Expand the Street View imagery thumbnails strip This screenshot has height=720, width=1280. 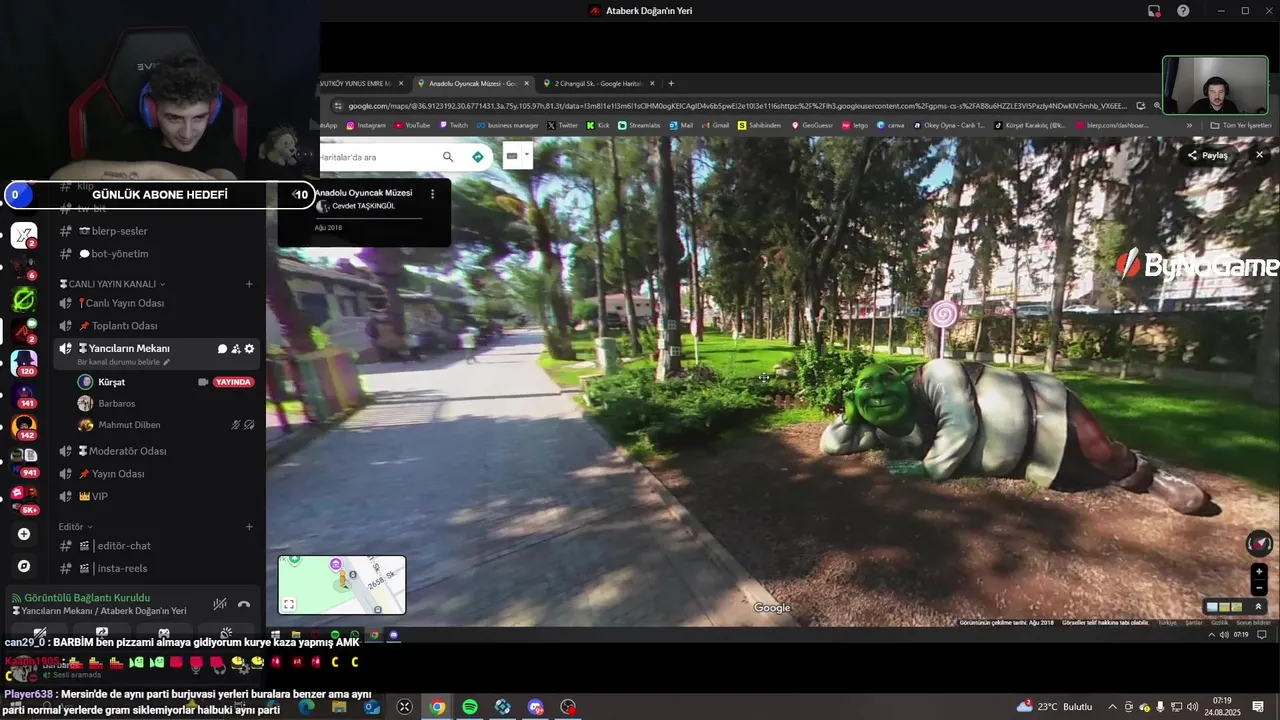1258,607
